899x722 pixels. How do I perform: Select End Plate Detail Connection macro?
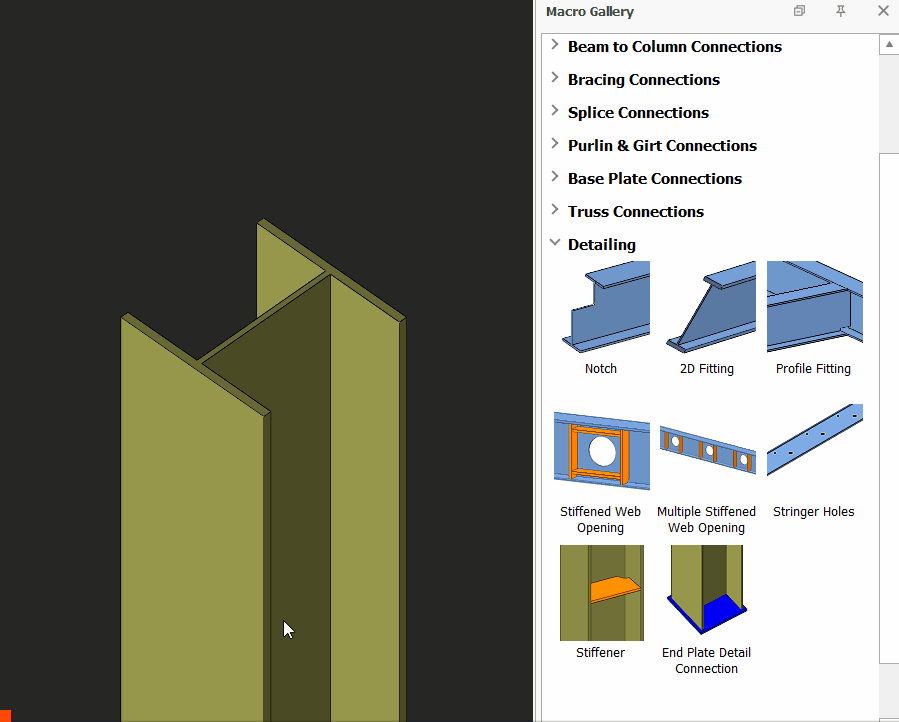[x=707, y=590]
